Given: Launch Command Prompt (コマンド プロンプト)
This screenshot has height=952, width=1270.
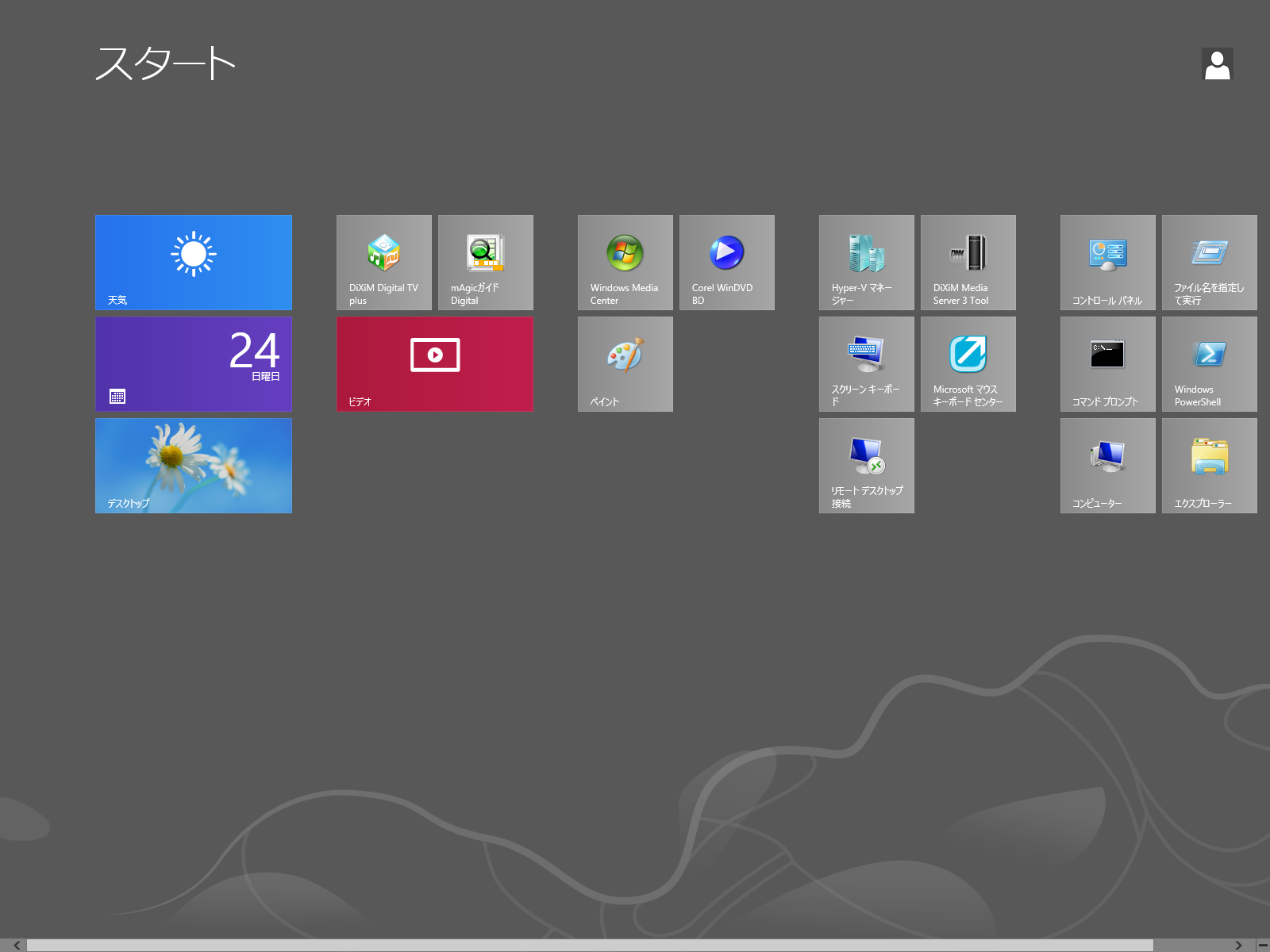Looking at the screenshot, I should tap(1107, 364).
